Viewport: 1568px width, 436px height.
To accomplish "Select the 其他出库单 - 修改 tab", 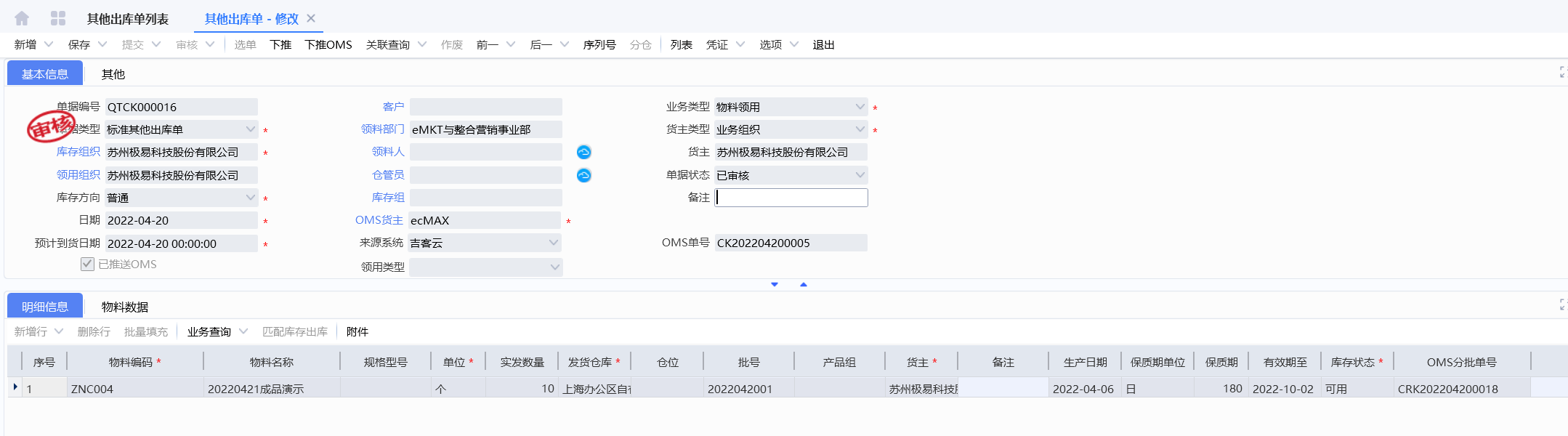I will click(251, 19).
